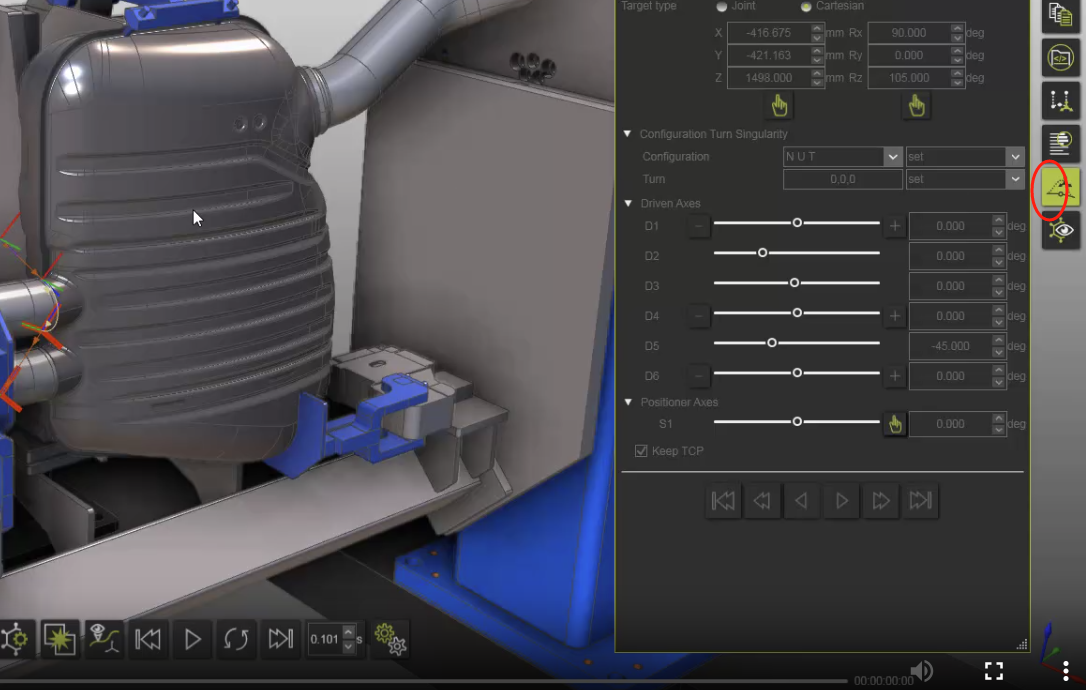Click the plus button for D1 axis
Screen dimensions: 1086x690
point(894,226)
